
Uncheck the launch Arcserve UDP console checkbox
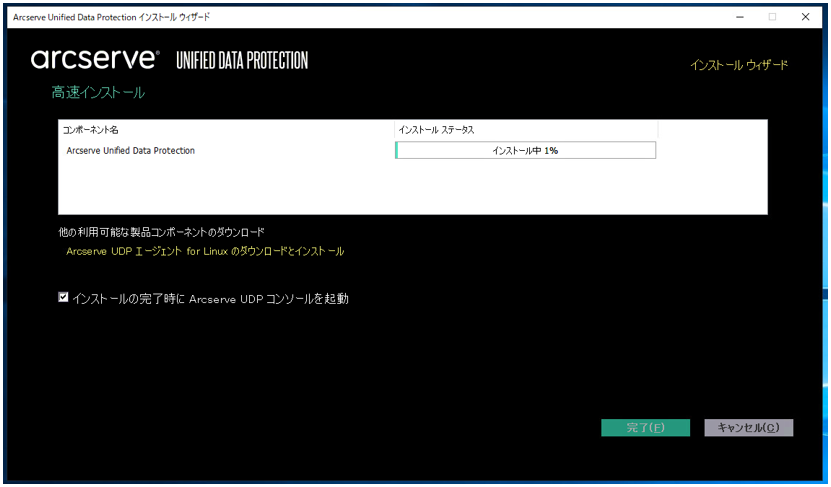tap(63, 298)
